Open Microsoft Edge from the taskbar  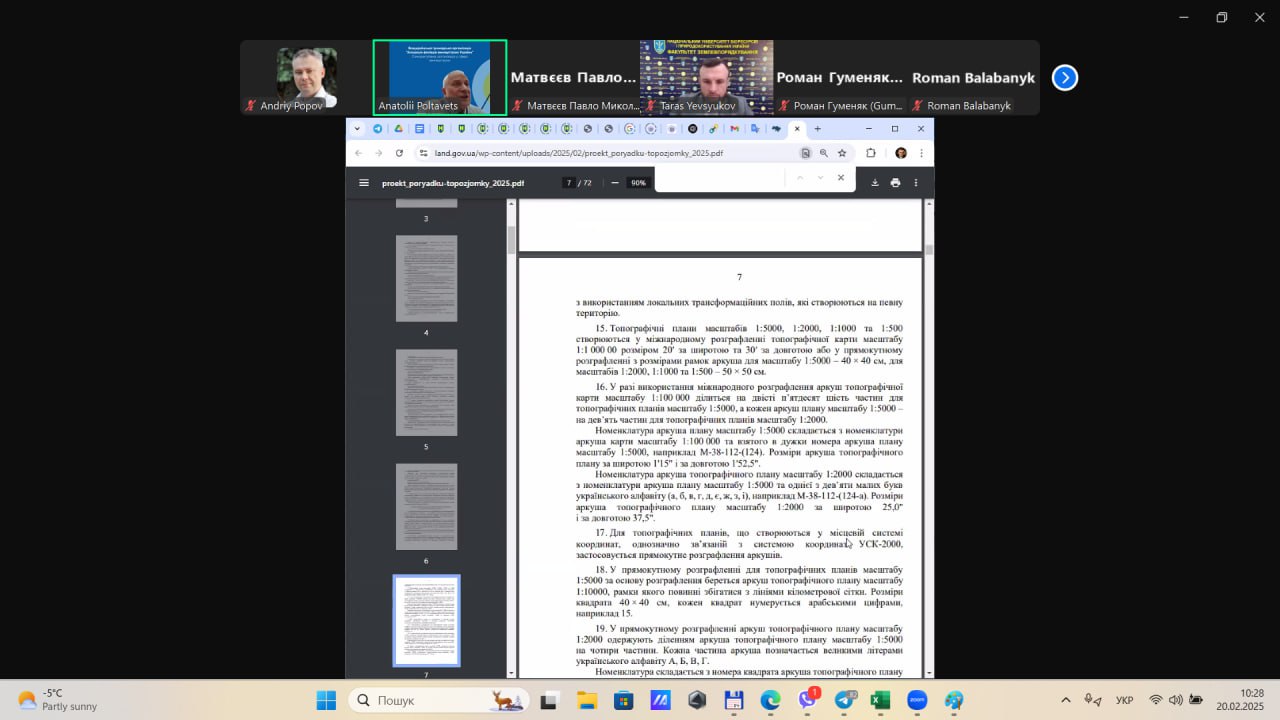770,701
